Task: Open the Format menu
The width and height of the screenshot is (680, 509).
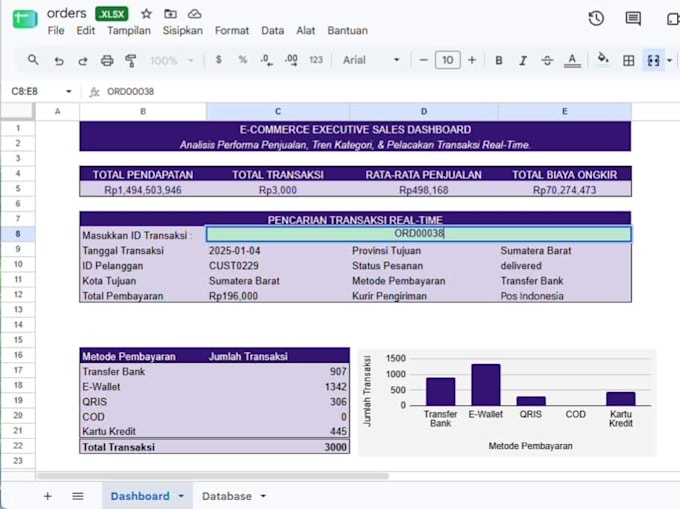Action: click(232, 30)
